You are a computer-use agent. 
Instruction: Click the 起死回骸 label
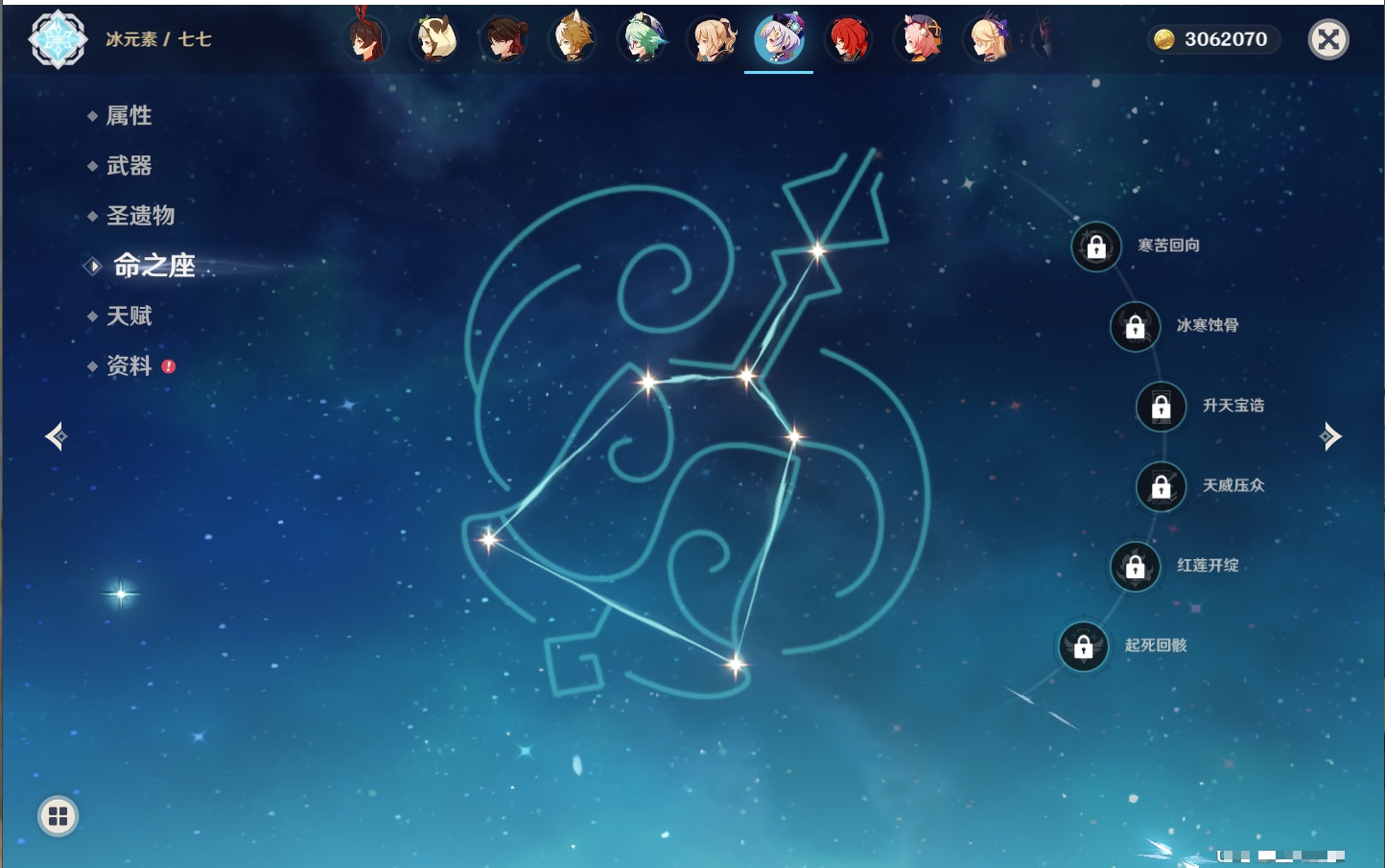click(1156, 645)
